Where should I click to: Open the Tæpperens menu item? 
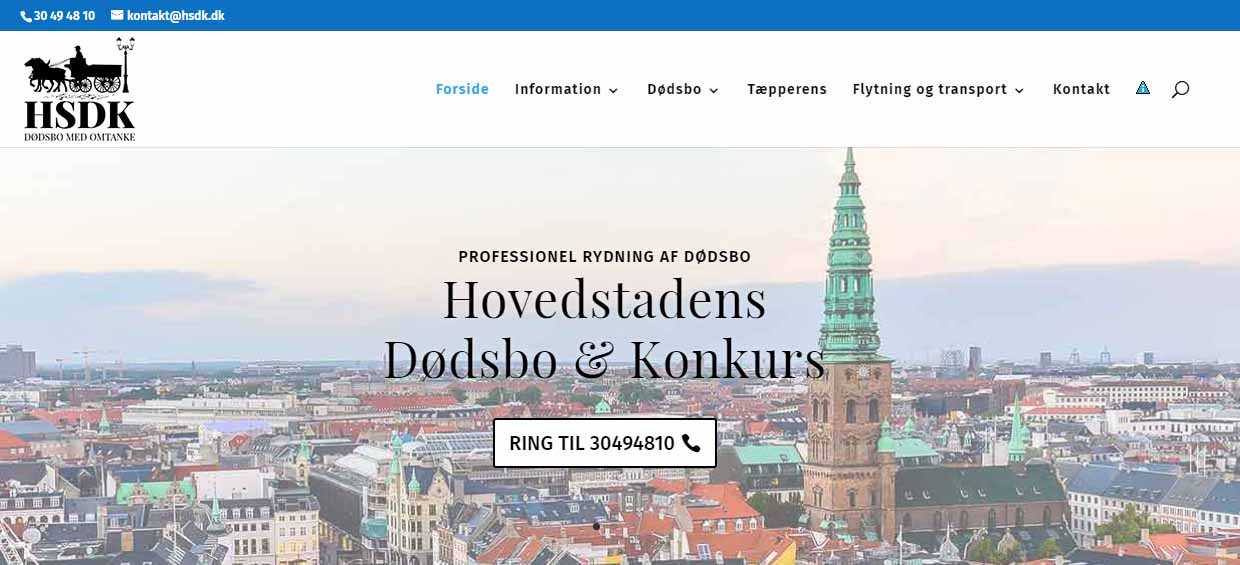(787, 89)
